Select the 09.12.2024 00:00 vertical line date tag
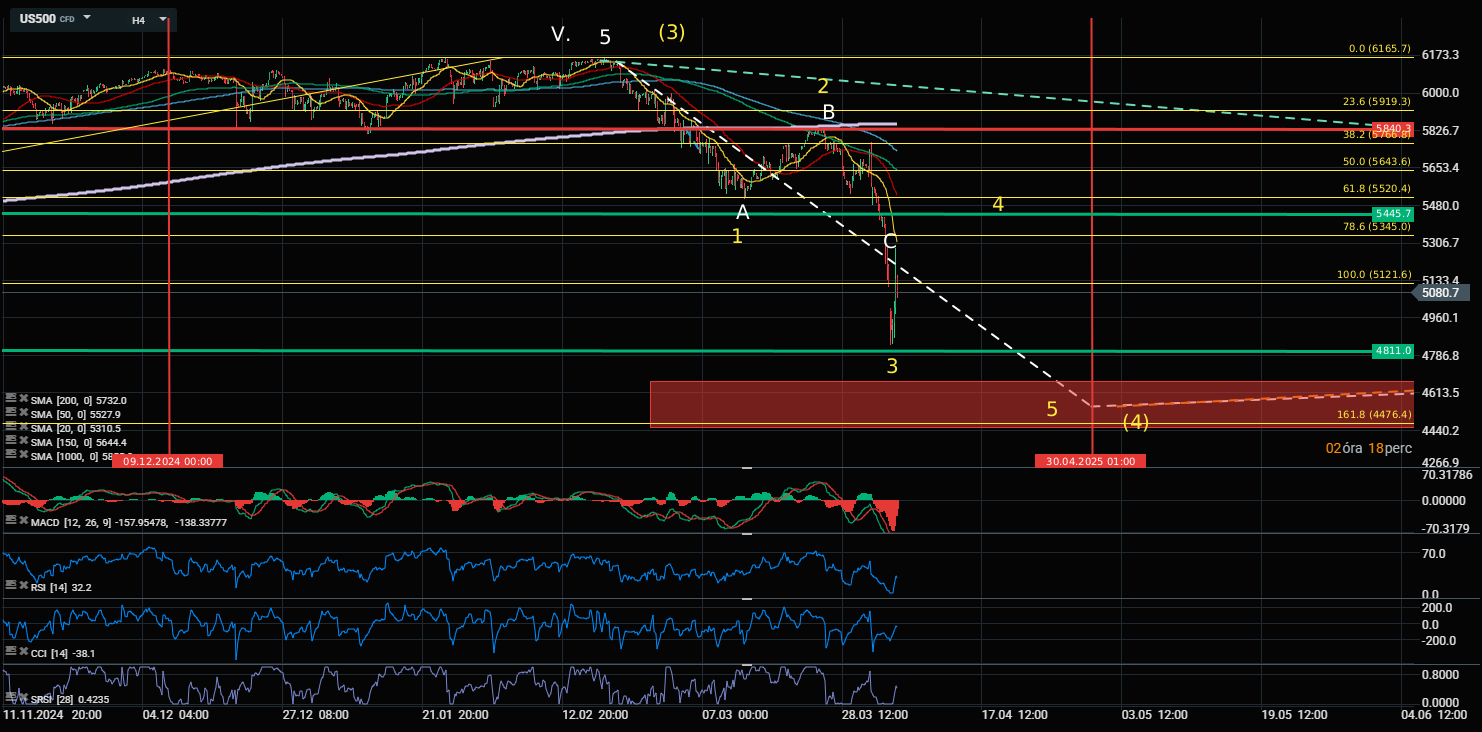 tap(167, 461)
